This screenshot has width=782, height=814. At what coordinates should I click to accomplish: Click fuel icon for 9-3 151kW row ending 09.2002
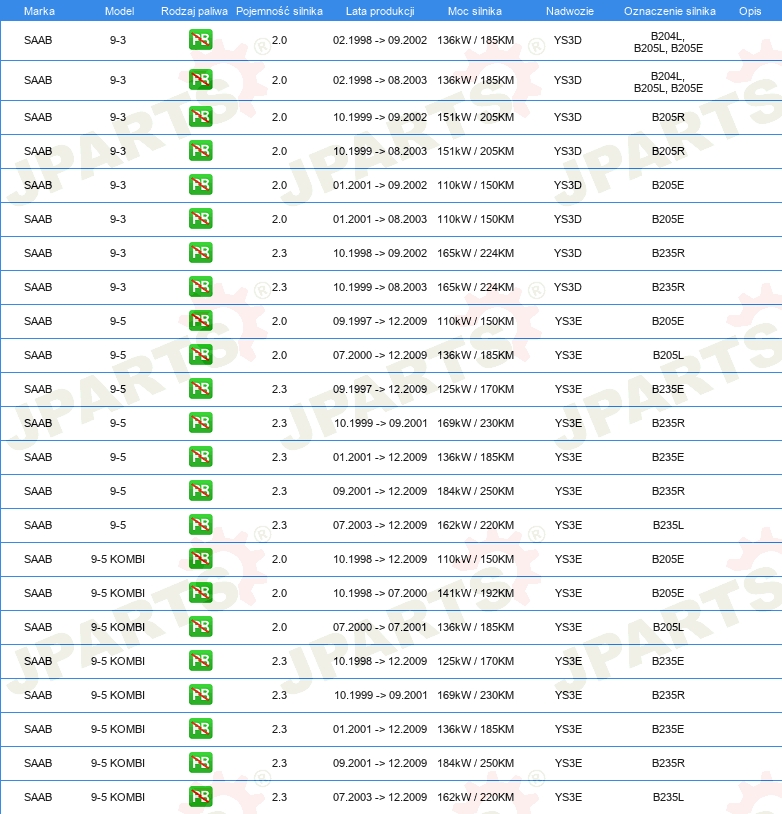click(200, 117)
